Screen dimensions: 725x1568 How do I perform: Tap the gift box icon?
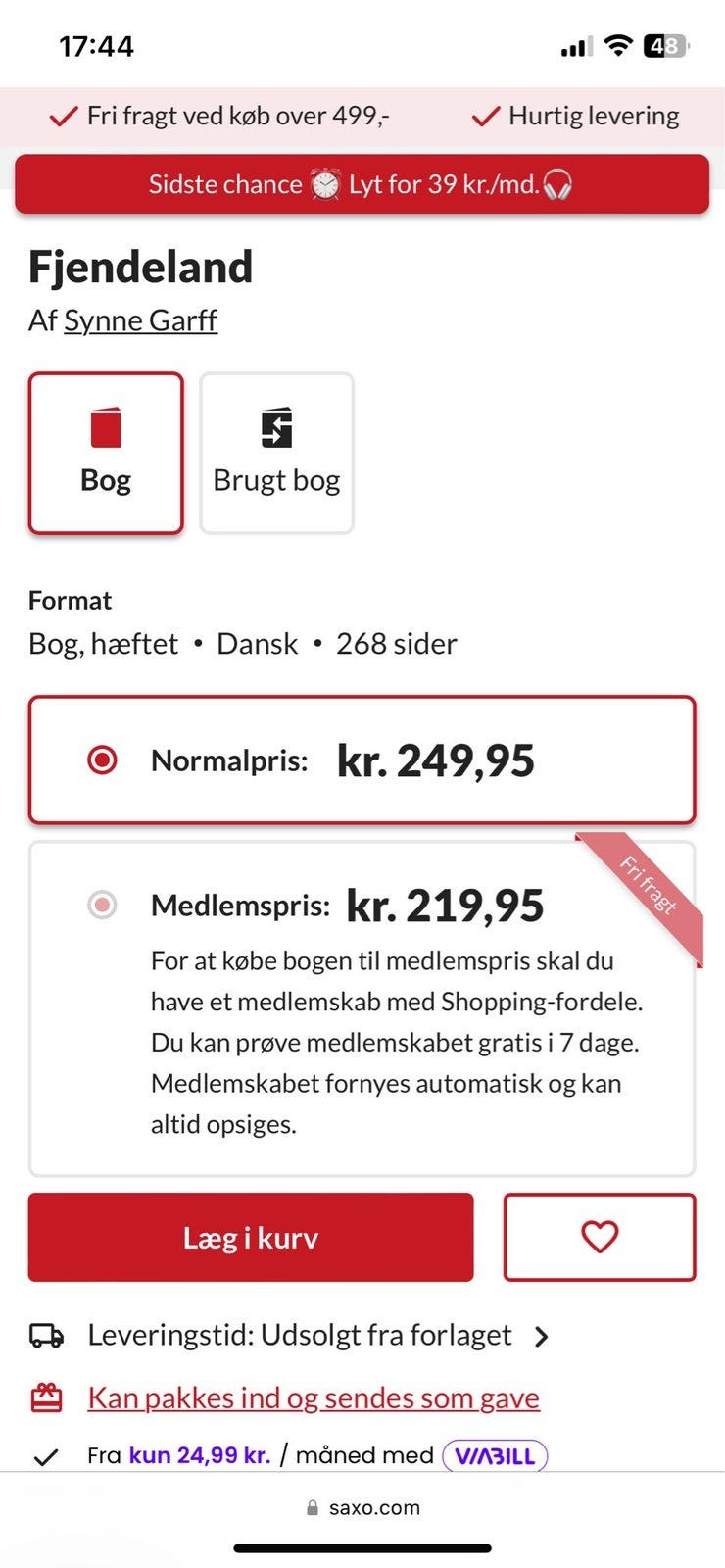click(46, 1397)
